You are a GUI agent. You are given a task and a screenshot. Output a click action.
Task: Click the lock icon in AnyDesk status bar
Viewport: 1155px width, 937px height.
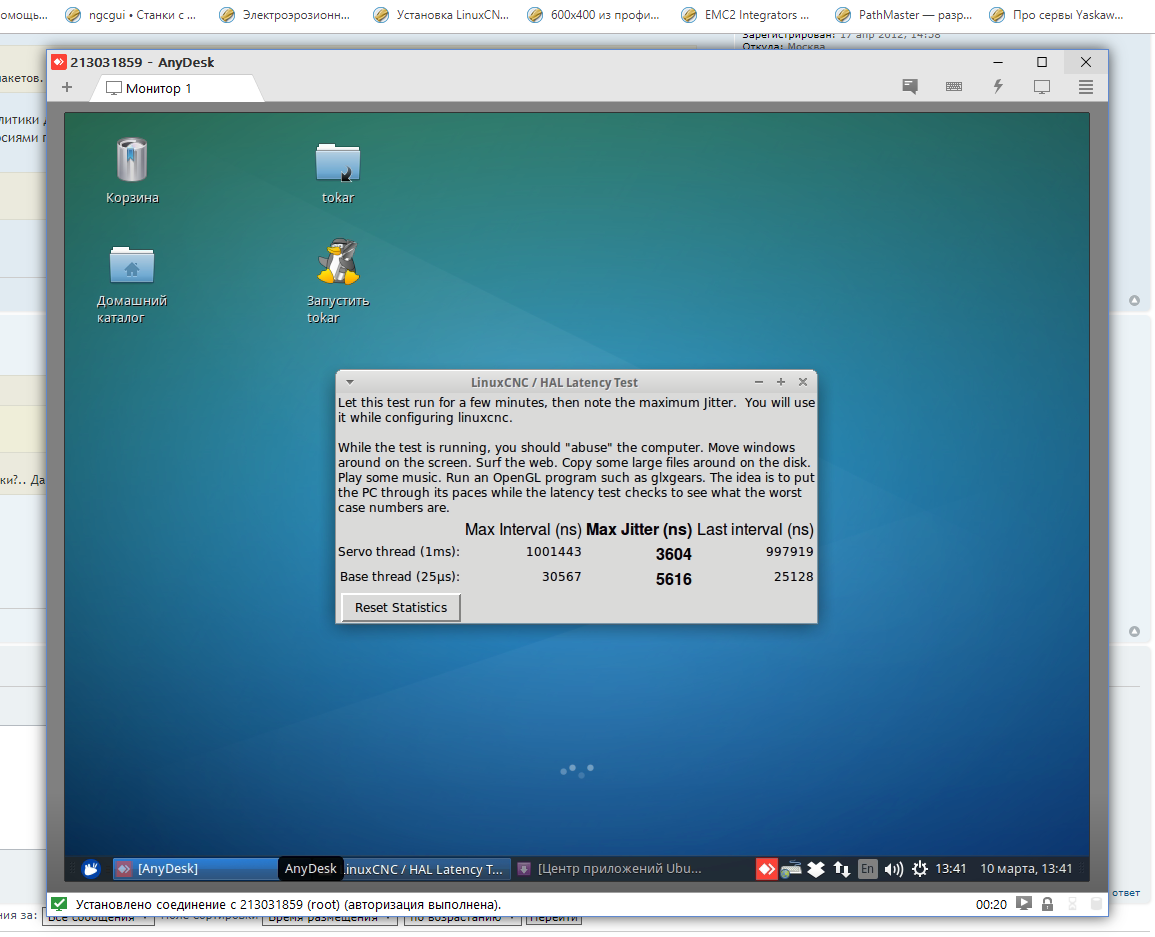(x=1047, y=904)
